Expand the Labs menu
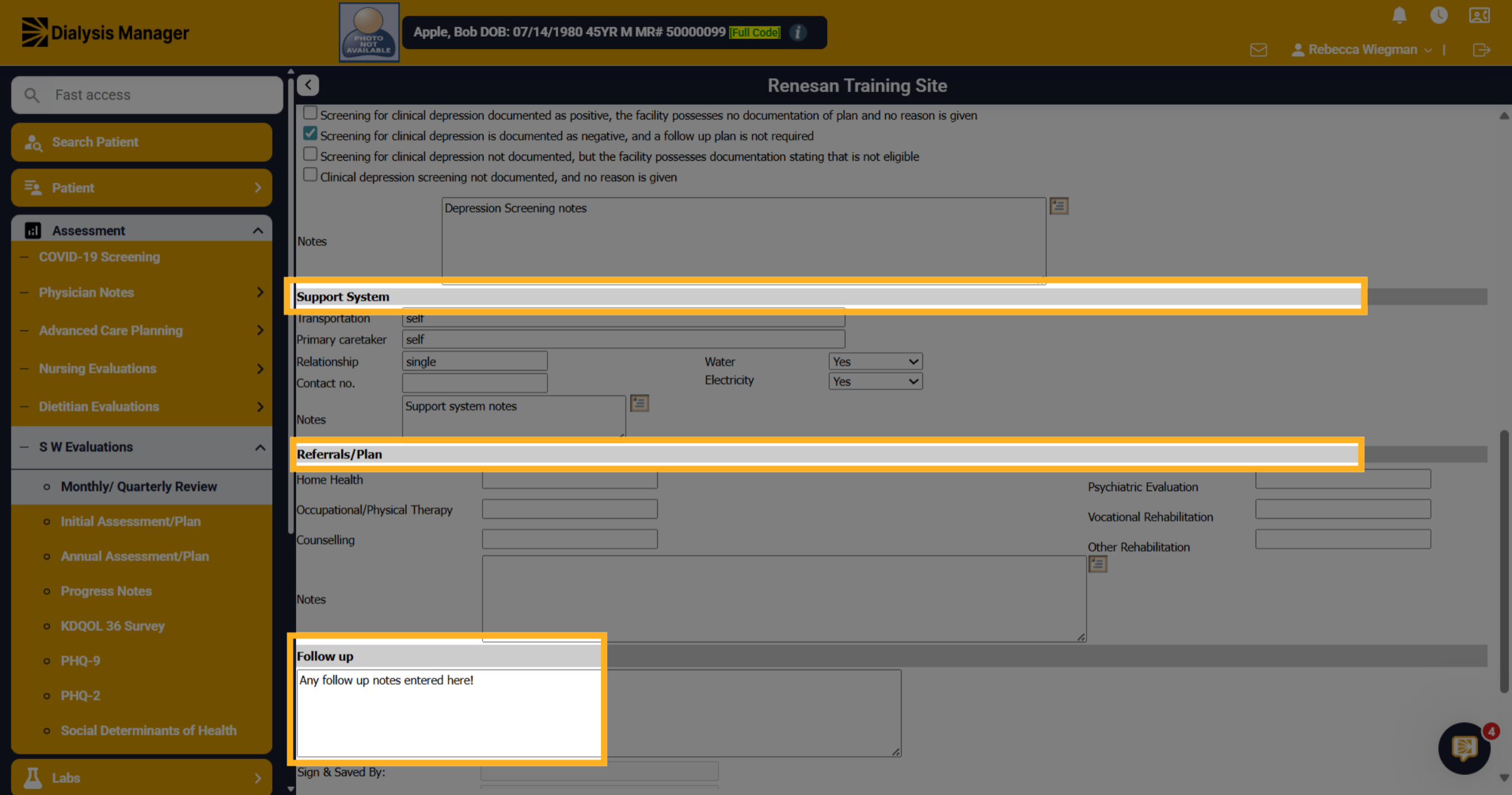The height and width of the screenshot is (795, 1512). [142, 778]
